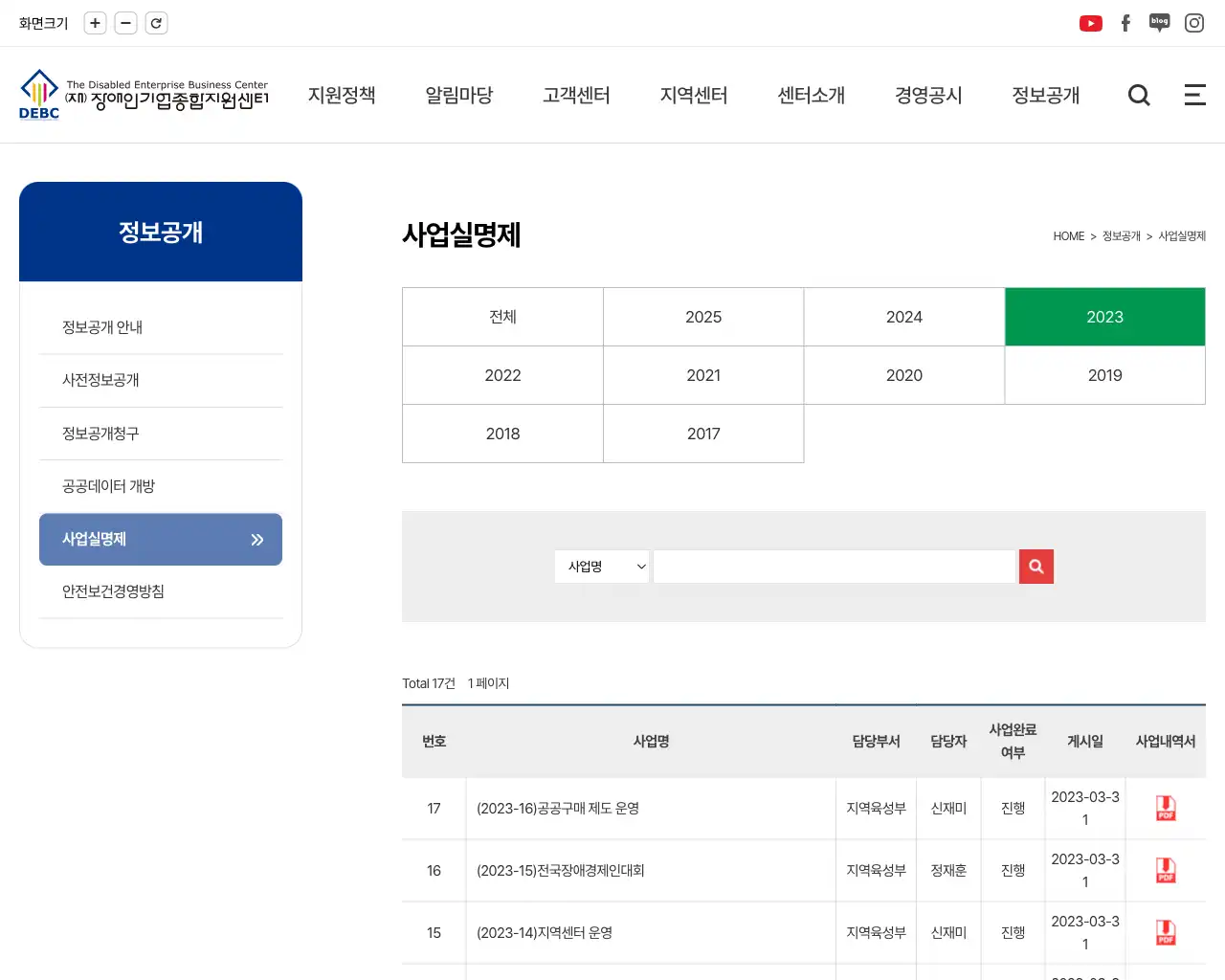Open 정보공개 안내 in sidebar

coord(161,327)
